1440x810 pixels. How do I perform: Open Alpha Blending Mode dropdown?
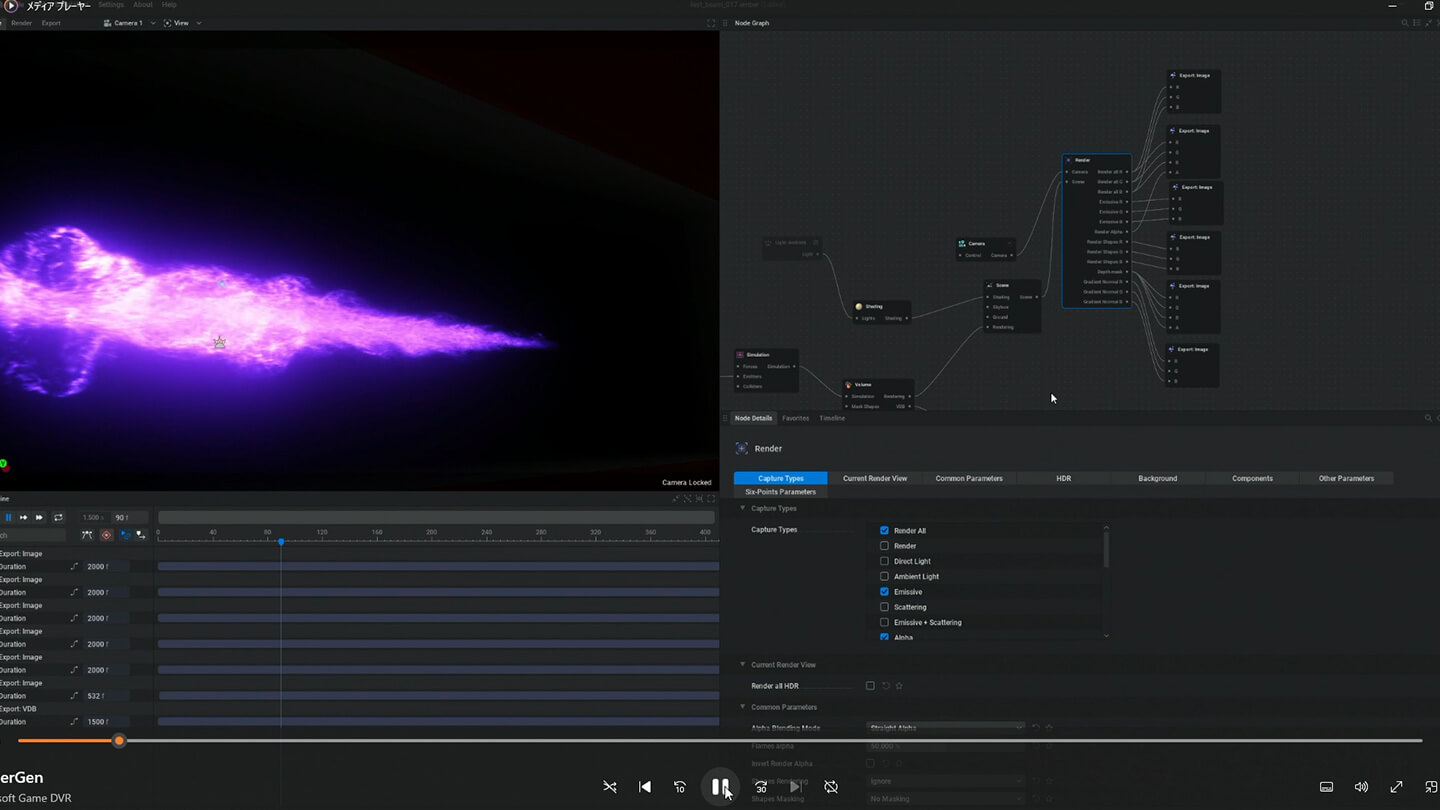(945, 728)
